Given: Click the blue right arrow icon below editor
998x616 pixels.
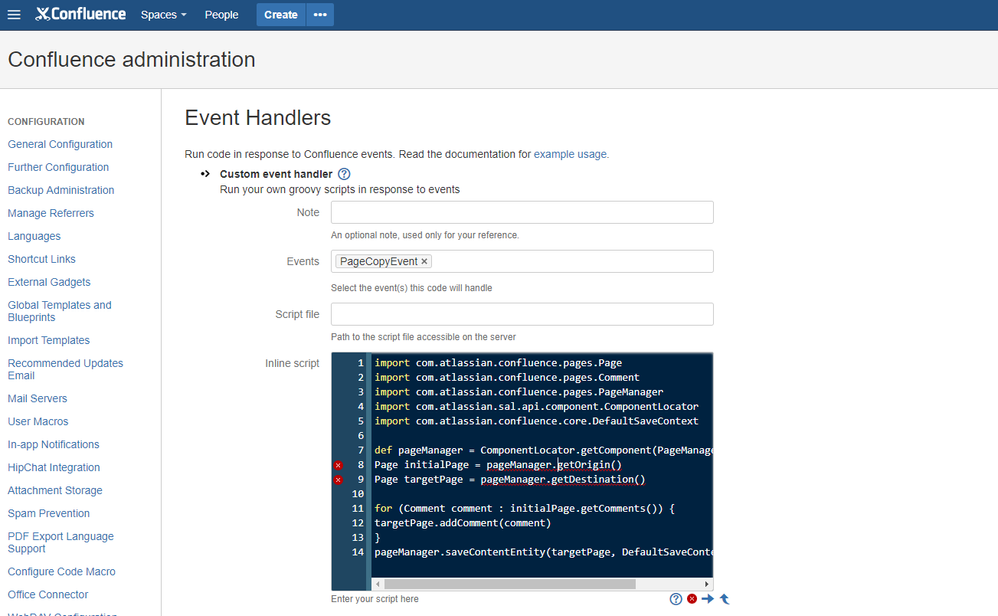Looking at the screenshot, I should [x=708, y=599].
